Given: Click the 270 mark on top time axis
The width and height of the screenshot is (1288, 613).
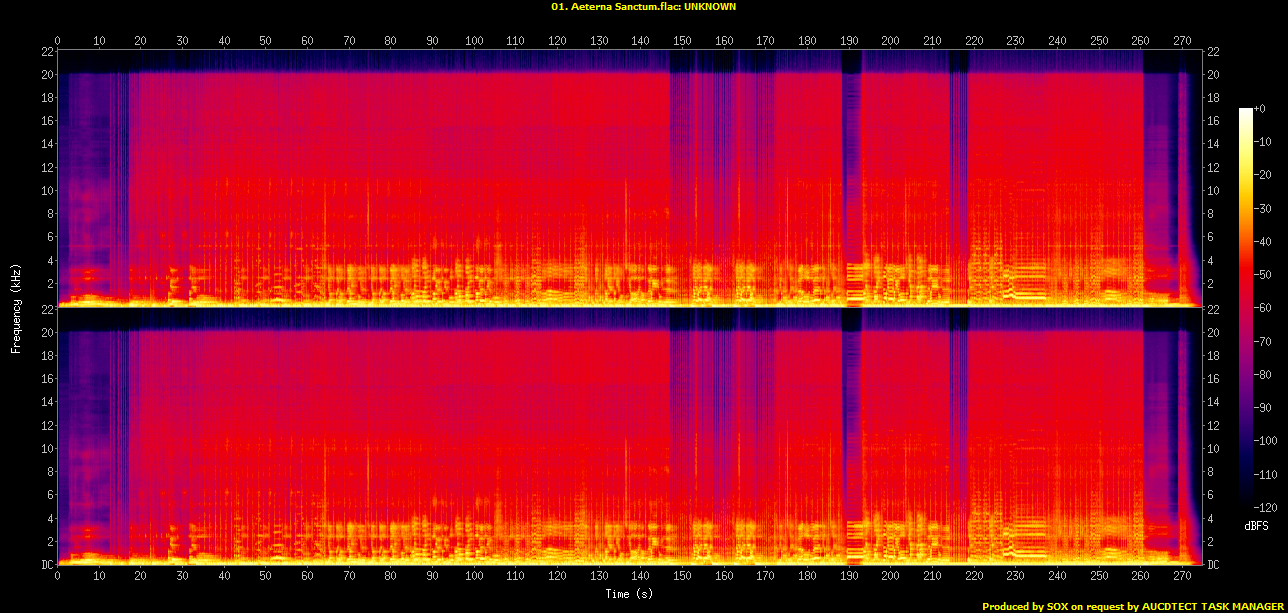Looking at the screenshot, I should pos(1182,41).
